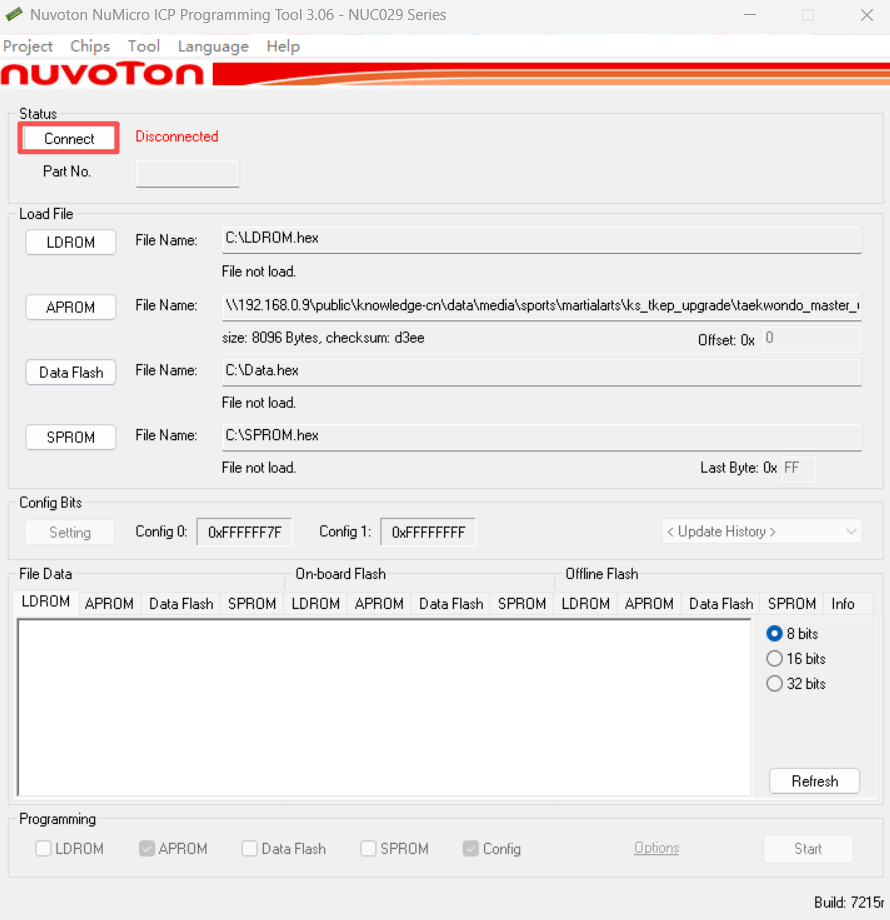
Task: Open the Info tab
Action: tap(843, 604)
